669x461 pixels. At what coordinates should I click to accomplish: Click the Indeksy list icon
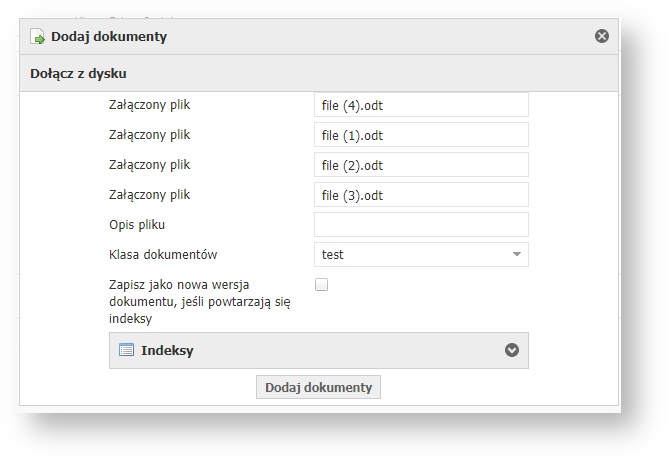click(126, 350)
